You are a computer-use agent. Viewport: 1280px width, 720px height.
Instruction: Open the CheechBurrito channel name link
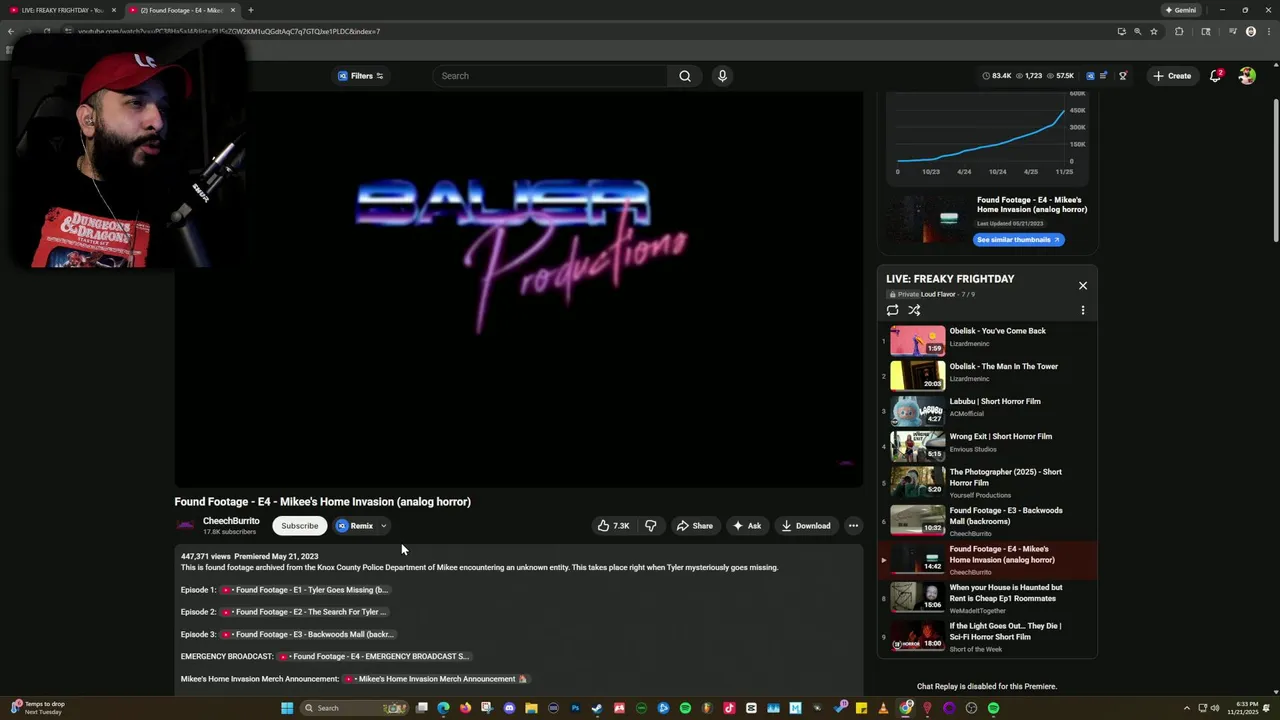point(231,521)
